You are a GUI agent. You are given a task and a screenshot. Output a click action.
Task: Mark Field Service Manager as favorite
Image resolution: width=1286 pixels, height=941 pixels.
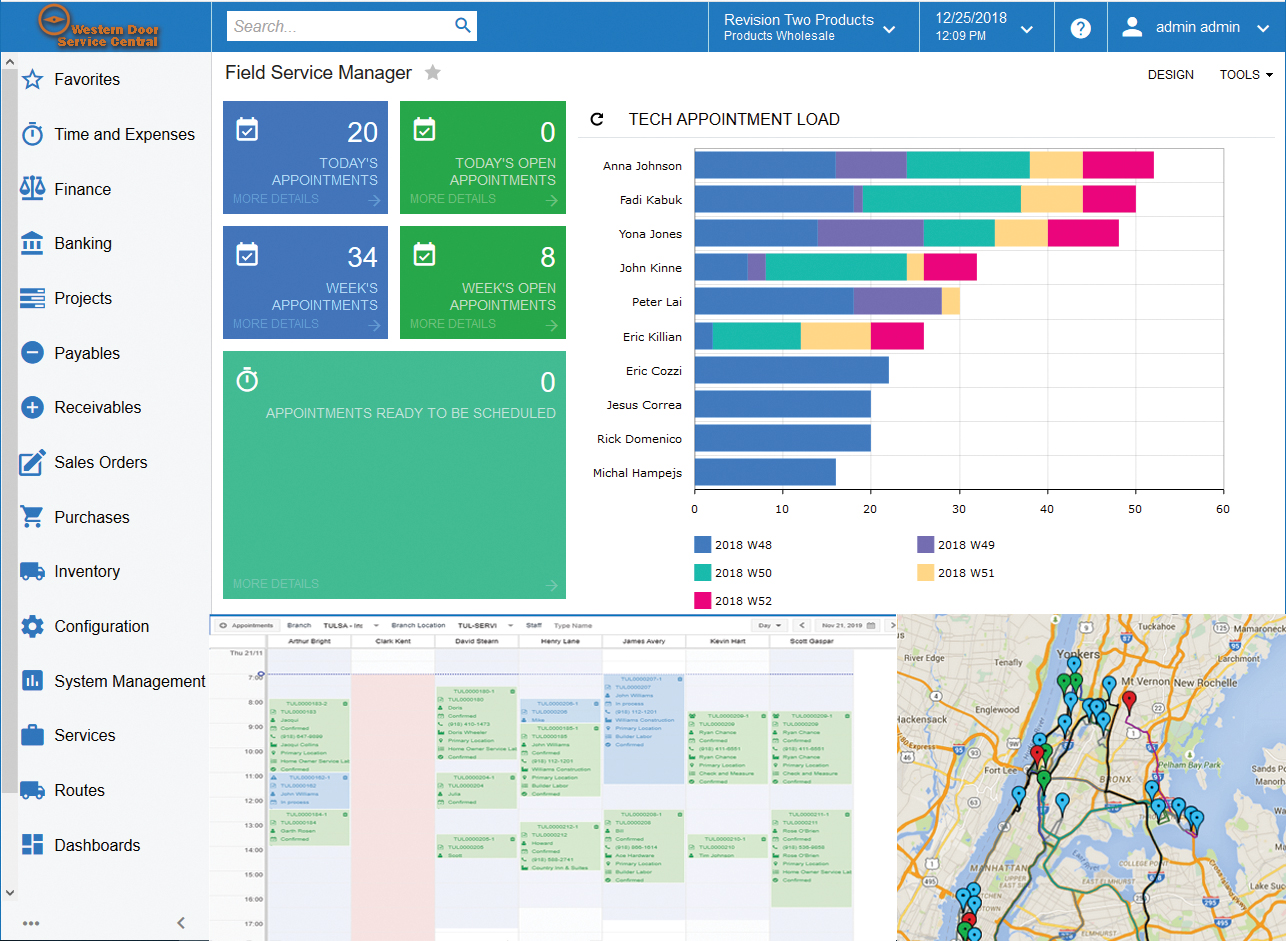point(433,73)
